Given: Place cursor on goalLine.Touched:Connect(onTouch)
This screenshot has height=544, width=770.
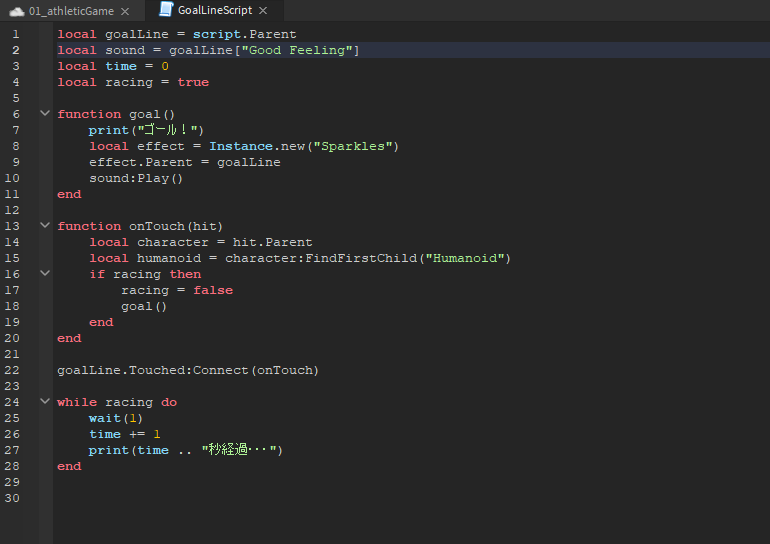Looking at the screenshot, I should click(x=188, y=370).
